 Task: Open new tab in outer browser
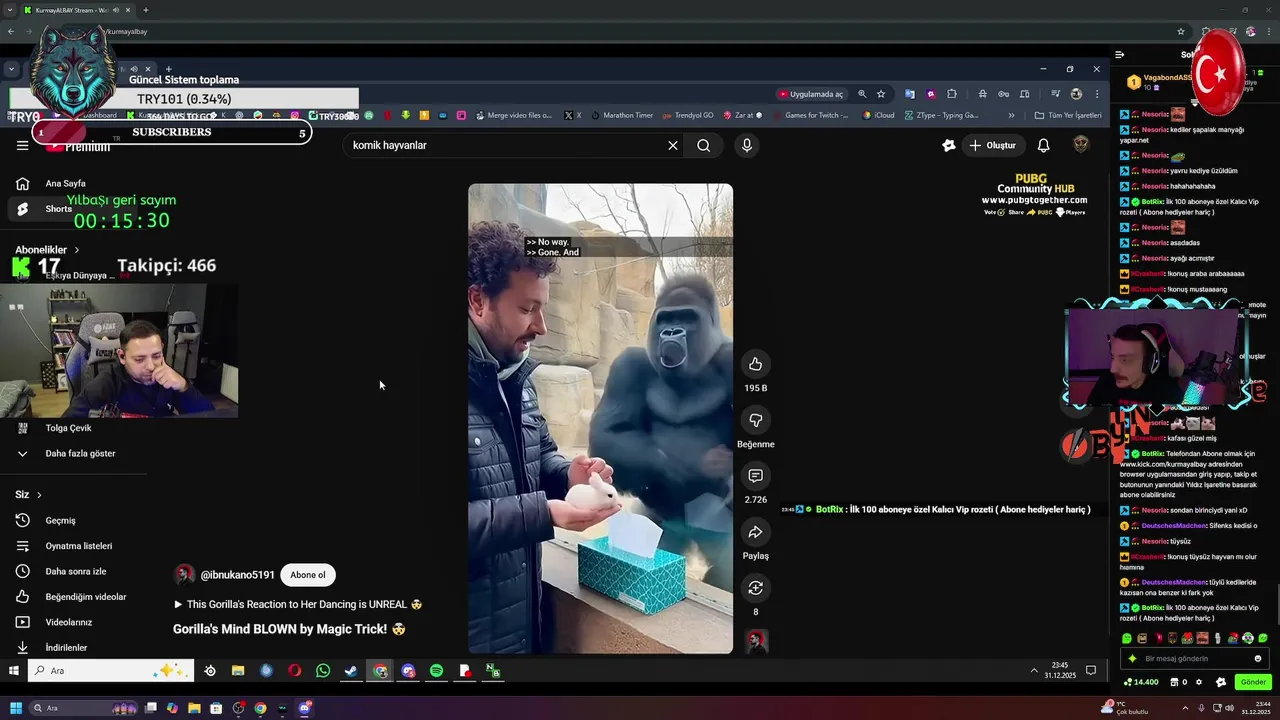(x=145, y=10)
